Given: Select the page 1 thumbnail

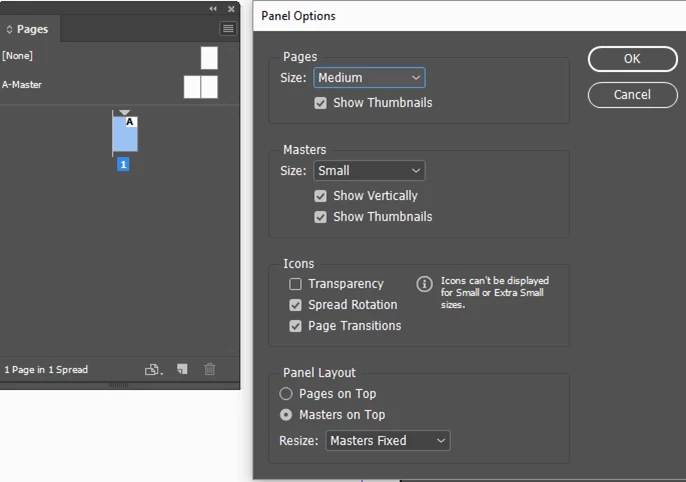Looking at the screenshot, I should [125, 134].
